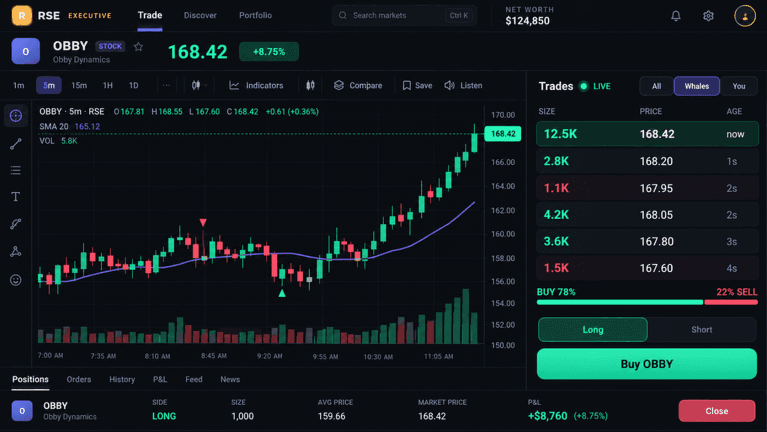Switch chart to 15m timeframe
Viewport: 767px width, 432px height.
point(79,85)
